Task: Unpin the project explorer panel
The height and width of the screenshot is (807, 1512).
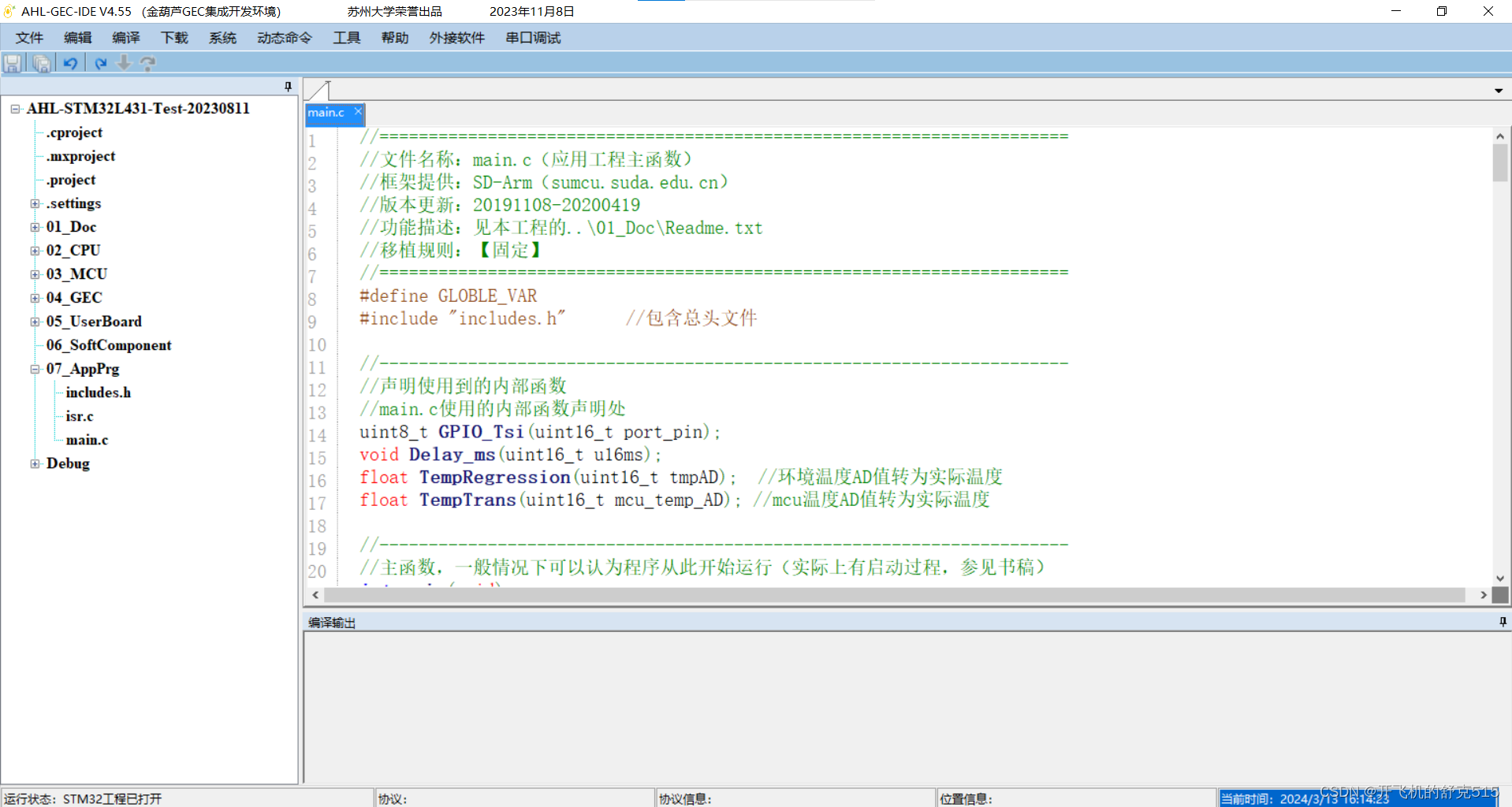Action: click(289, 87)
